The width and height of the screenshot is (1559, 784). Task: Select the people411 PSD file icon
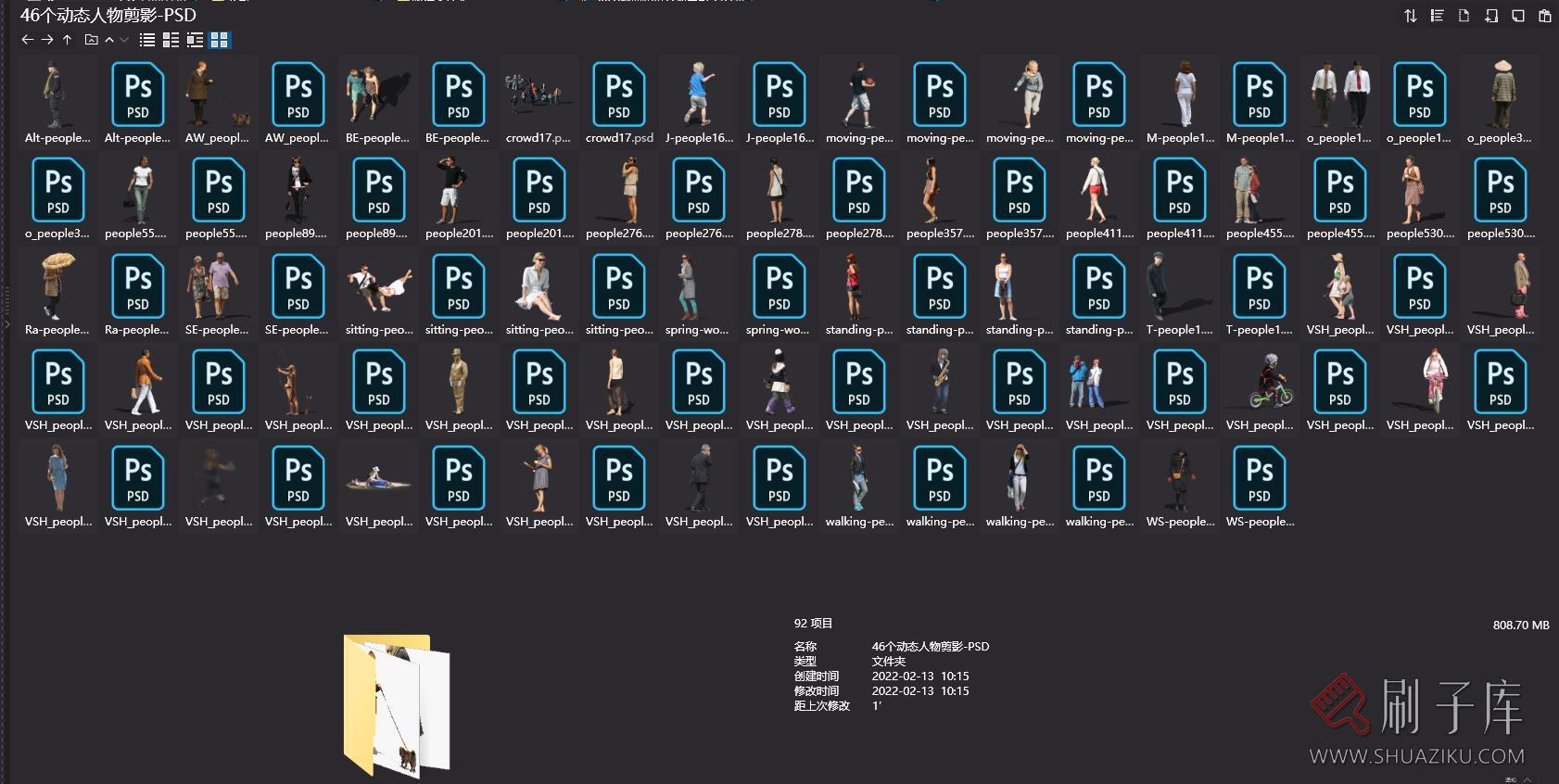coord(1180,190)
